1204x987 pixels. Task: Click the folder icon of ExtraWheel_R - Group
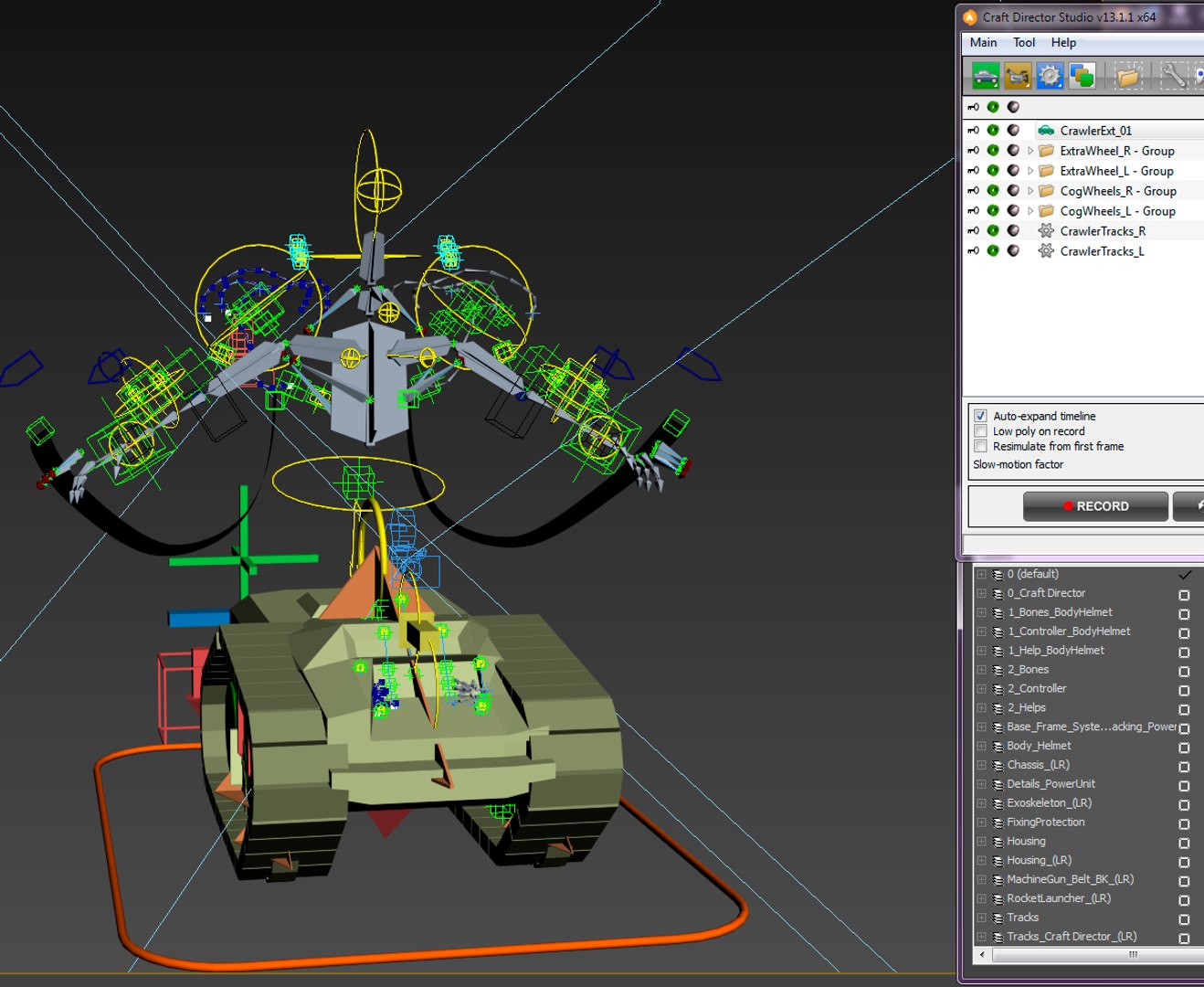point(1046,151)
